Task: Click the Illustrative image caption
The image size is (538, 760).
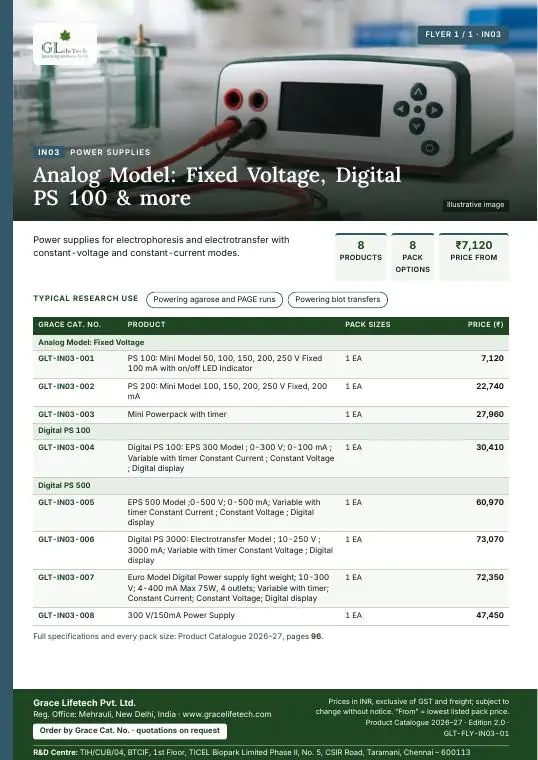Action: click(475, 205)
